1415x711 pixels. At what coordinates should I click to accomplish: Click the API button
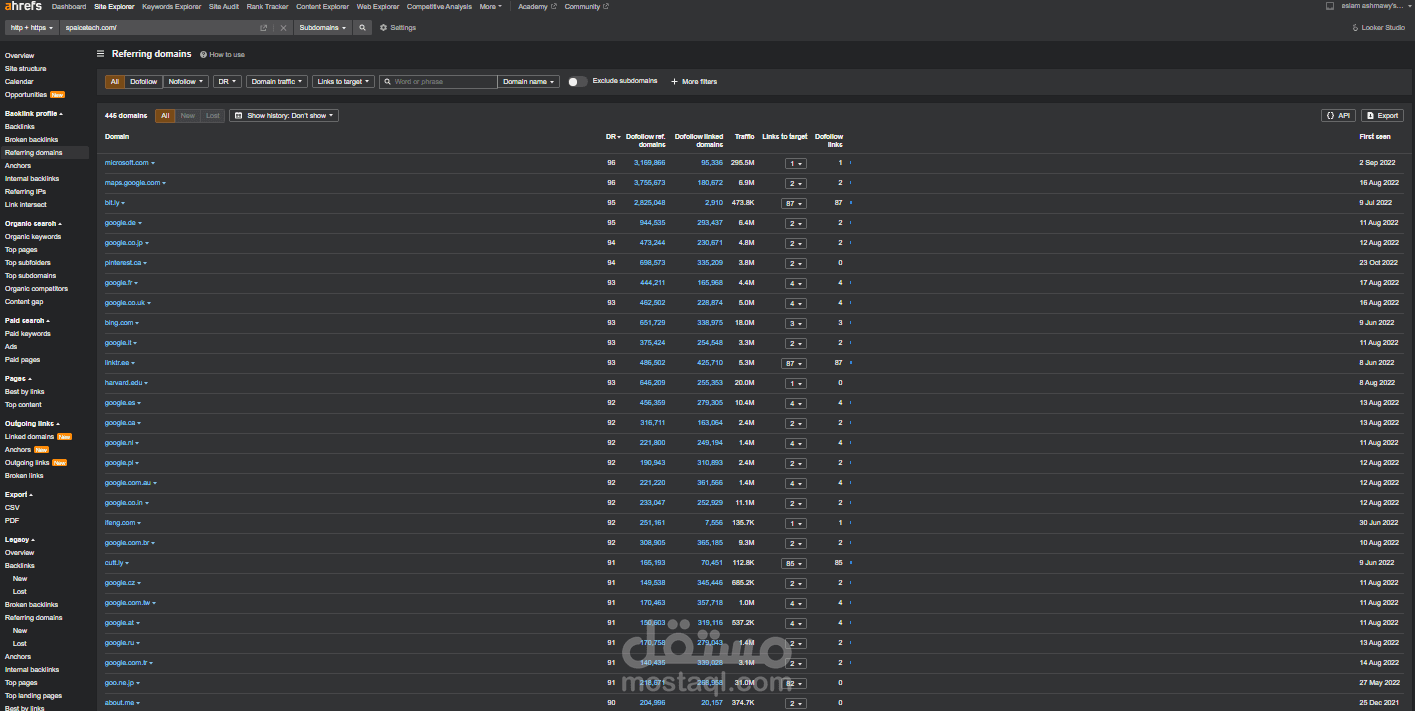1338,116
